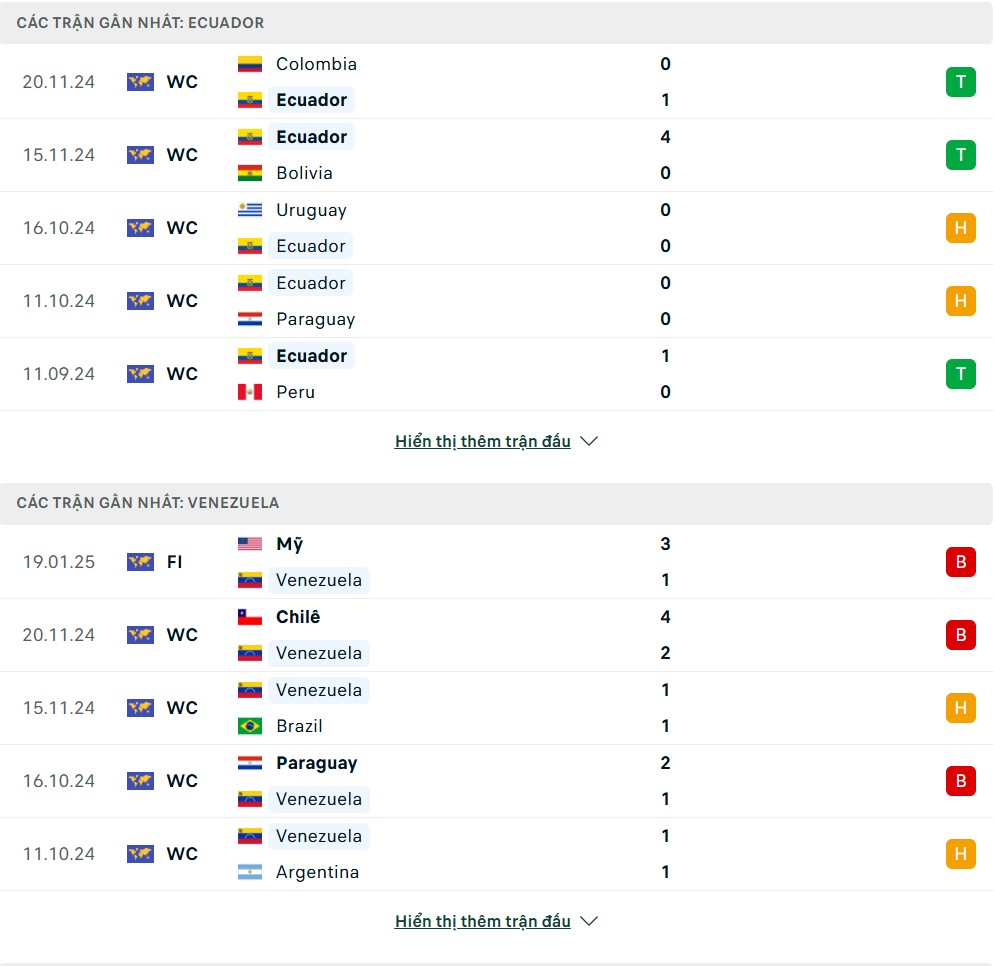The width and height of the screenshot is (994, 966).
Task: Click the red B badge for Chilê match
Action: tap(960, 634)
